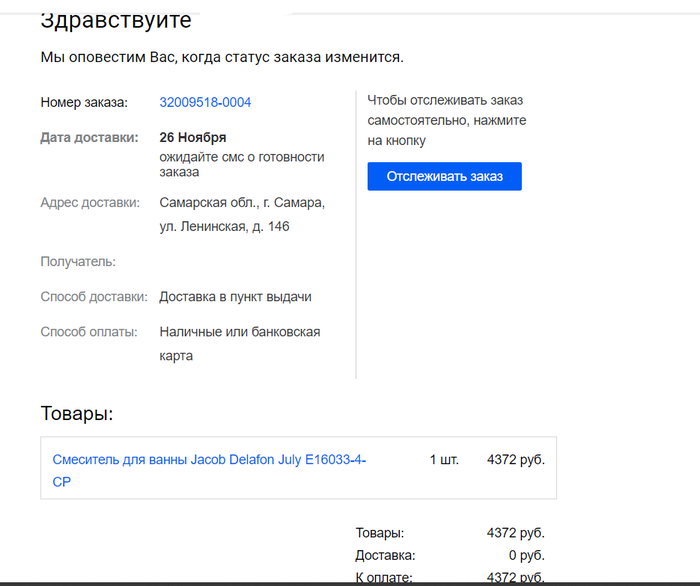The height and width of the screenshot is (586, 700).
Task: Click the Доставка 0 руб. amount
Action: pos(525,555)
